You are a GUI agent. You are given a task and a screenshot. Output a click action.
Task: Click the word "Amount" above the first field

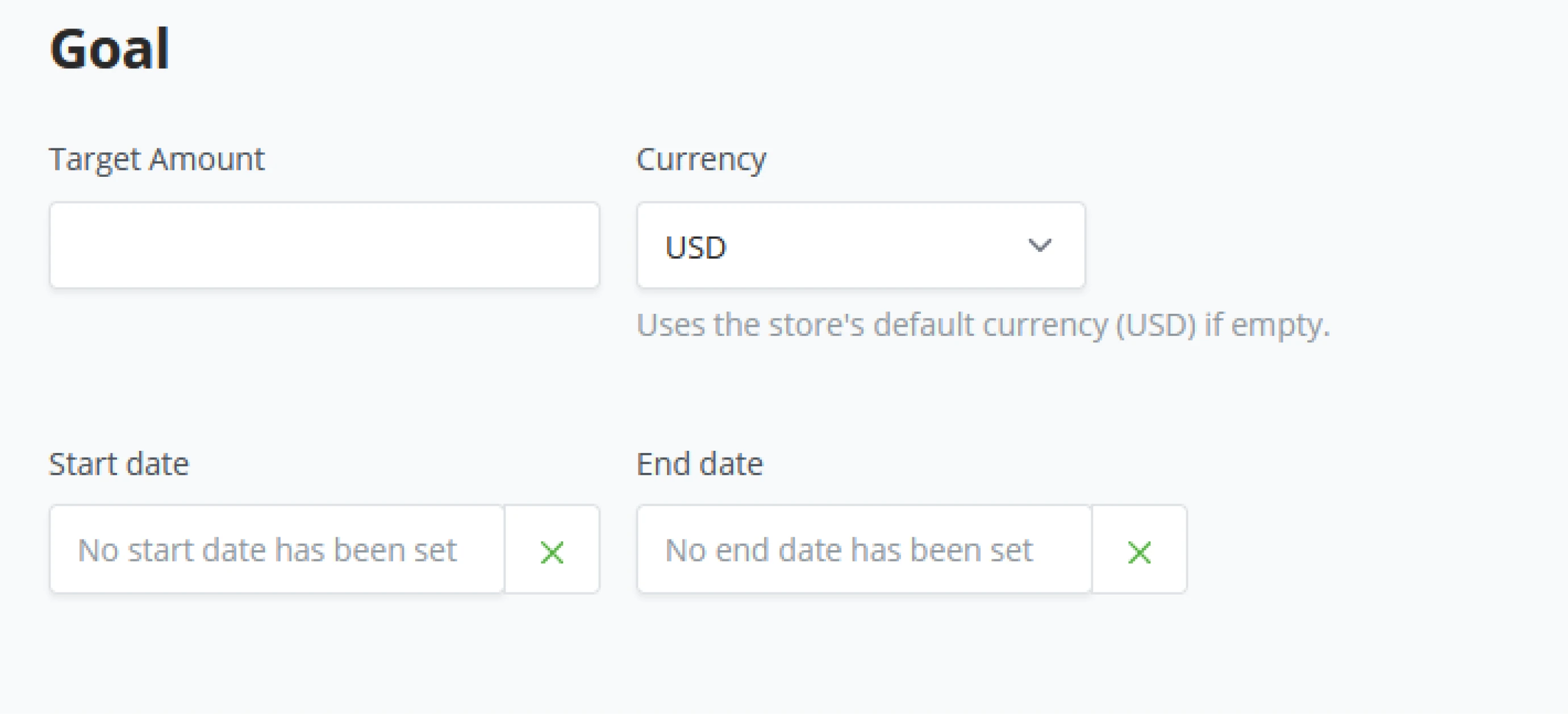pos(207,160)
